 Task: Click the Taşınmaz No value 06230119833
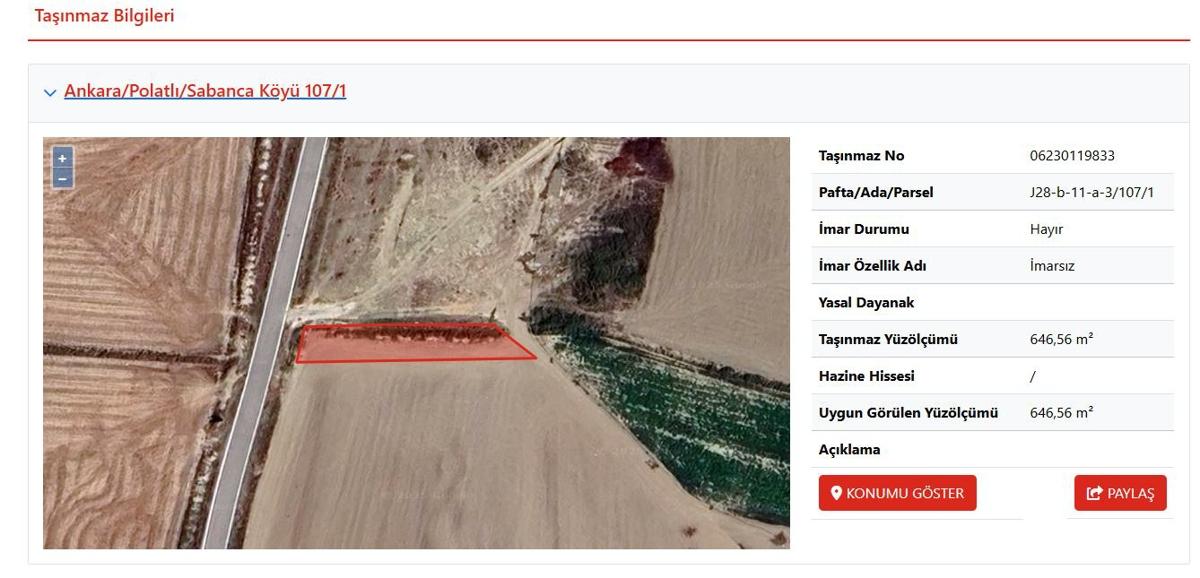[x=1072, y=156]
